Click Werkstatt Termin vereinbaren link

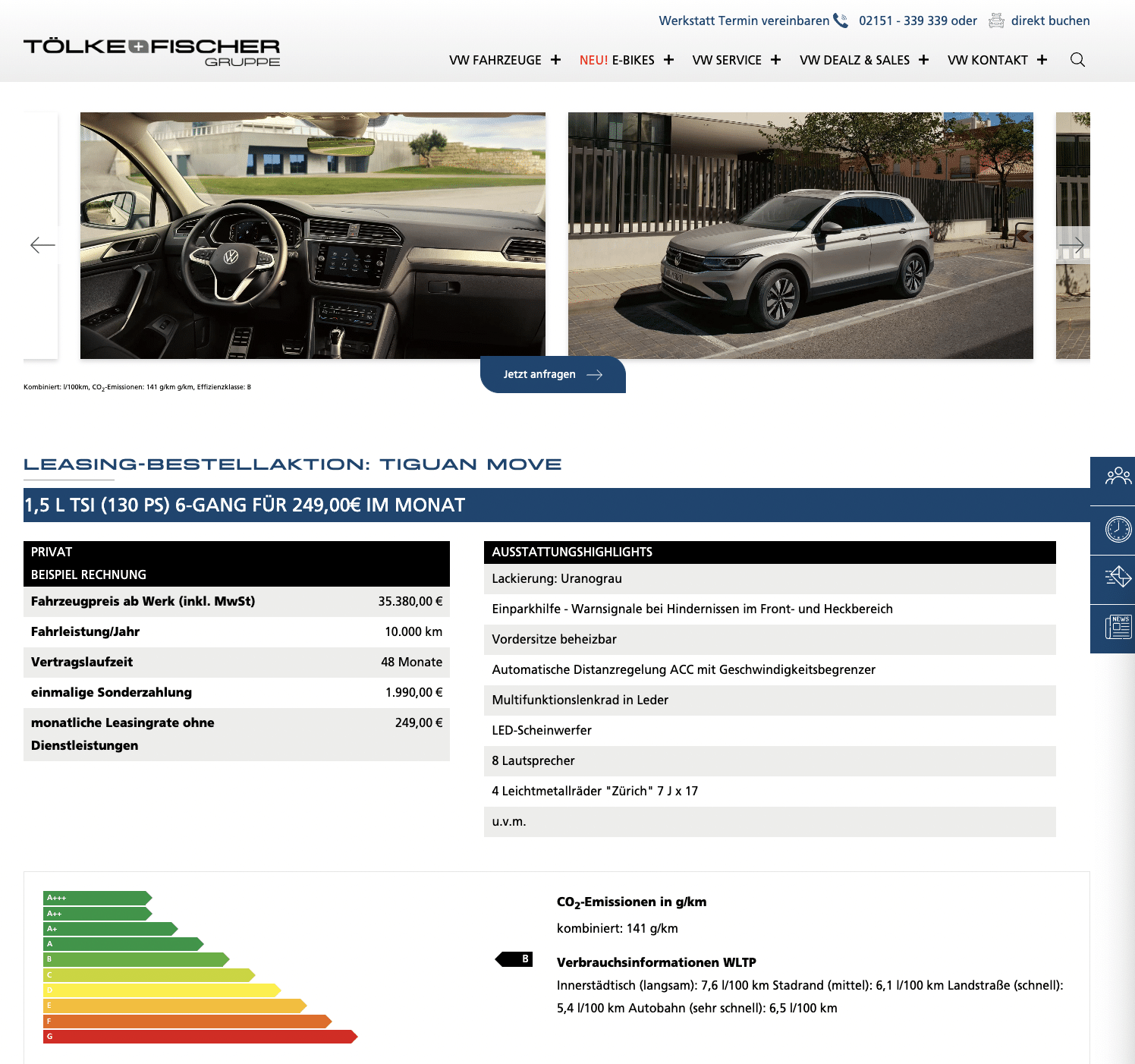pos(744,20)
